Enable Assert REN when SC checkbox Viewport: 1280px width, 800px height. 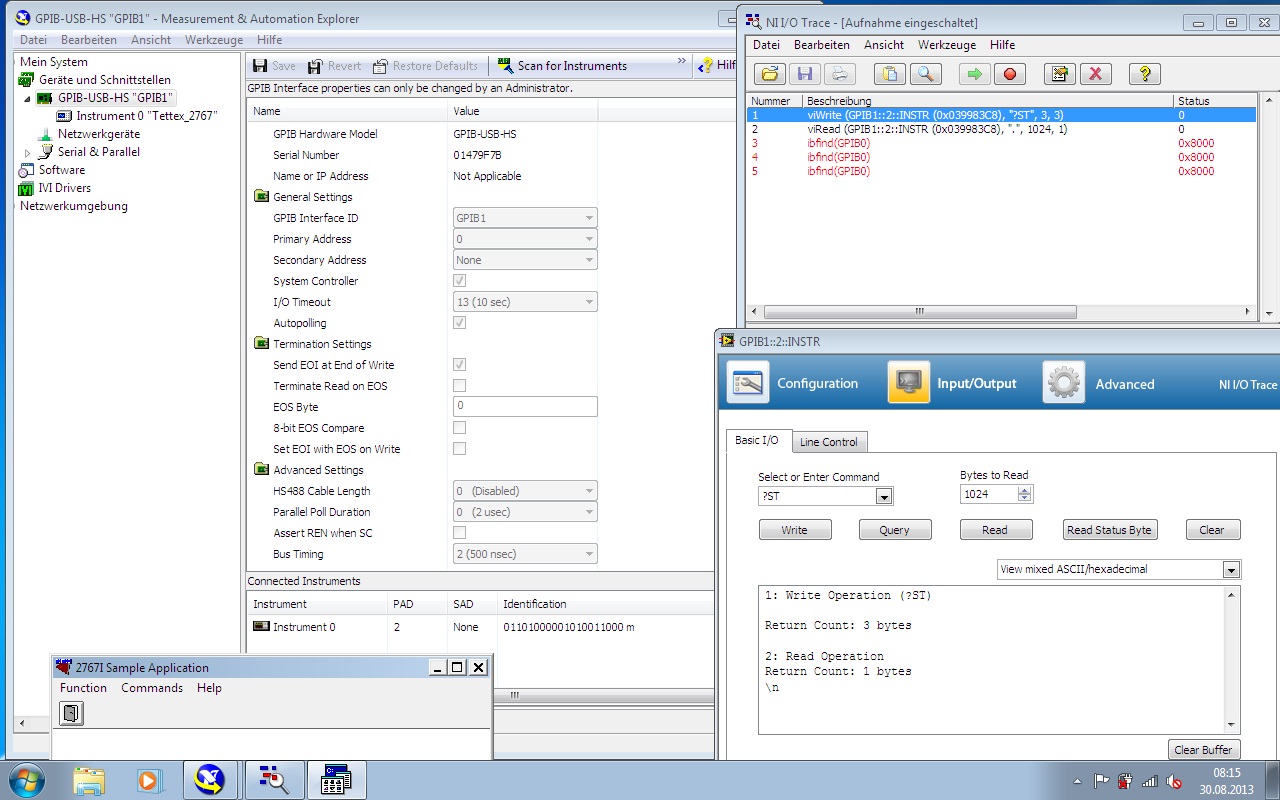[x=459, y=533]
